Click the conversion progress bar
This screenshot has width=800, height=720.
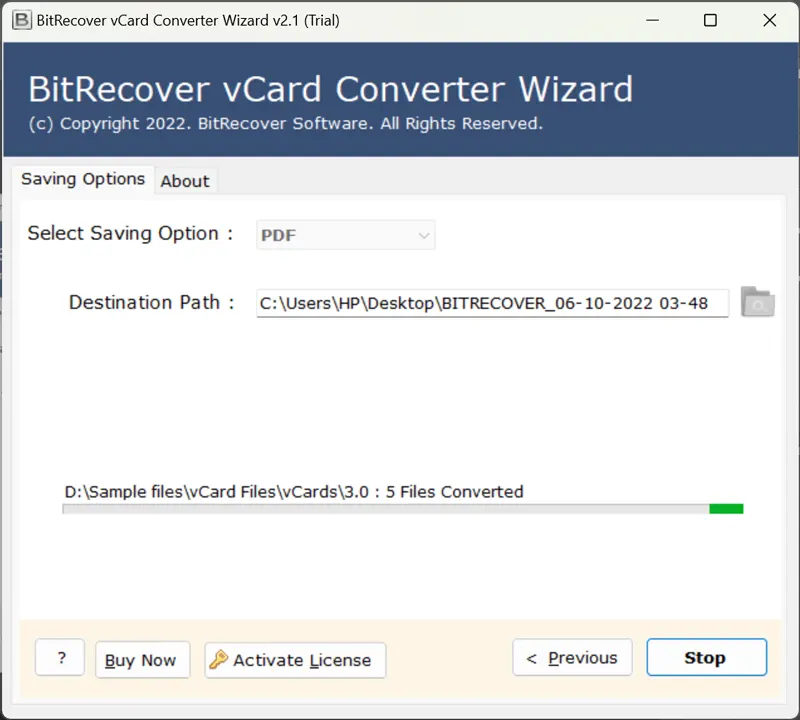pyautogui.click(x=403, y=509)
